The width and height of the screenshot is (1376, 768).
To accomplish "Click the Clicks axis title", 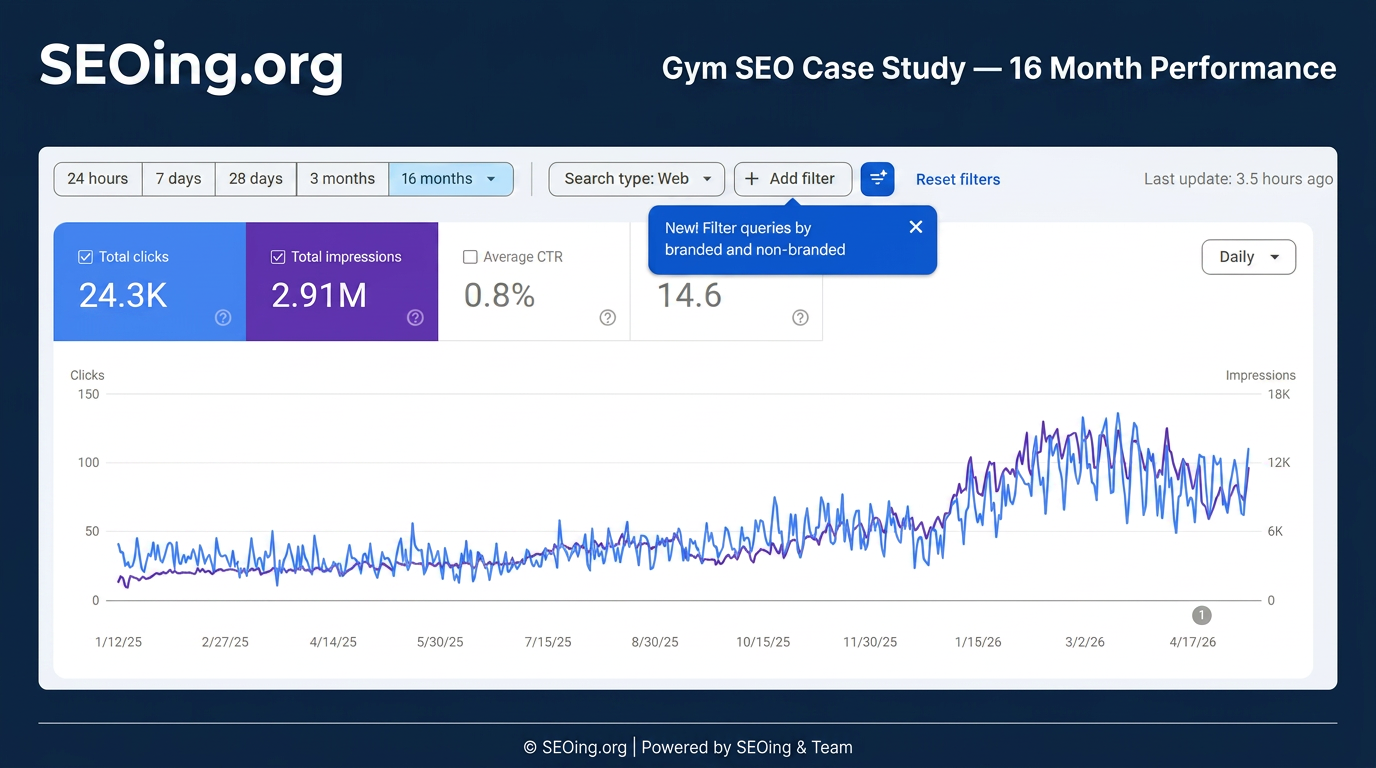I will click(87, 375).
